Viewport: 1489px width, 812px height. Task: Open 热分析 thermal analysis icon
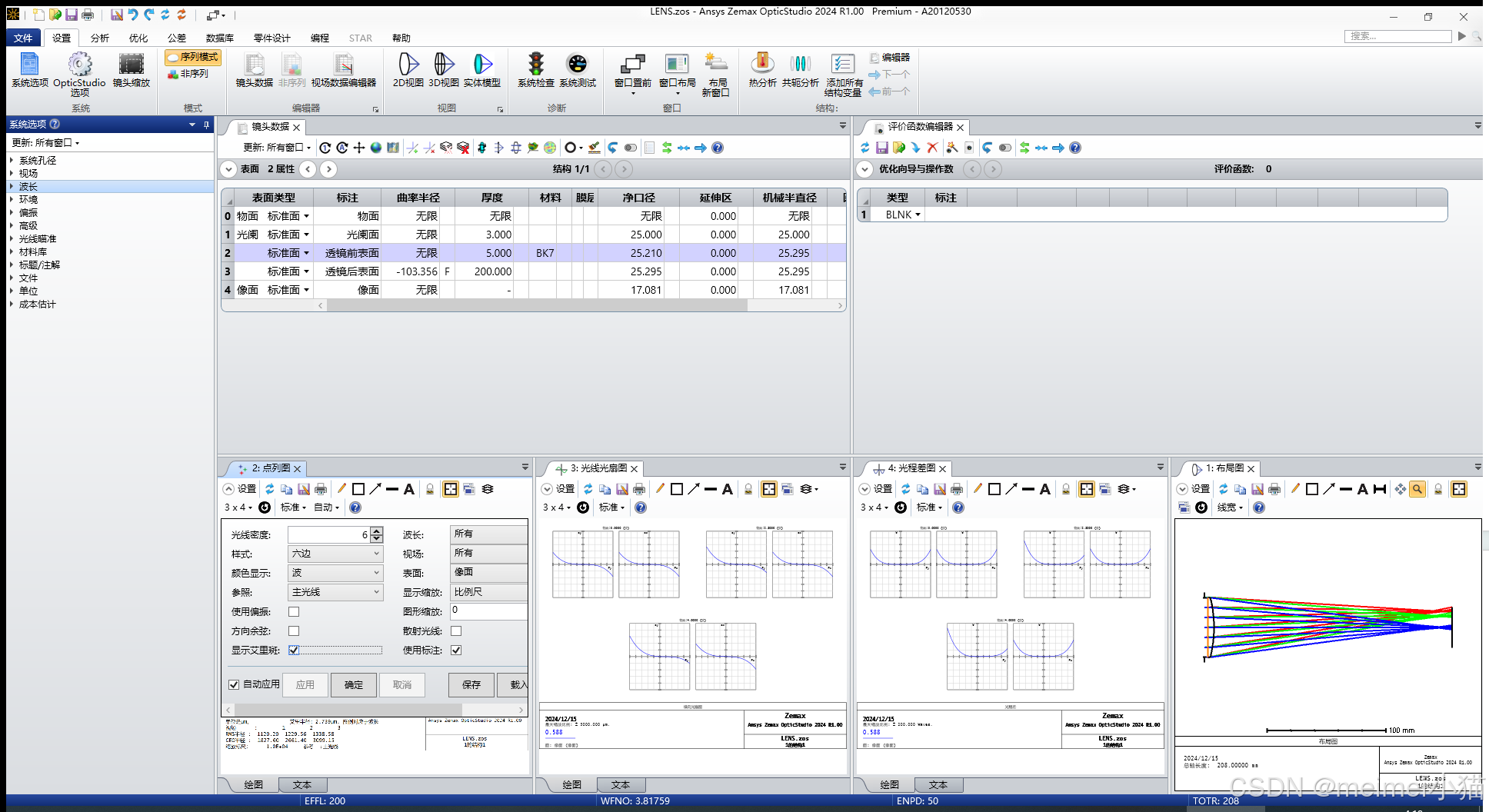tap(762, 70)
